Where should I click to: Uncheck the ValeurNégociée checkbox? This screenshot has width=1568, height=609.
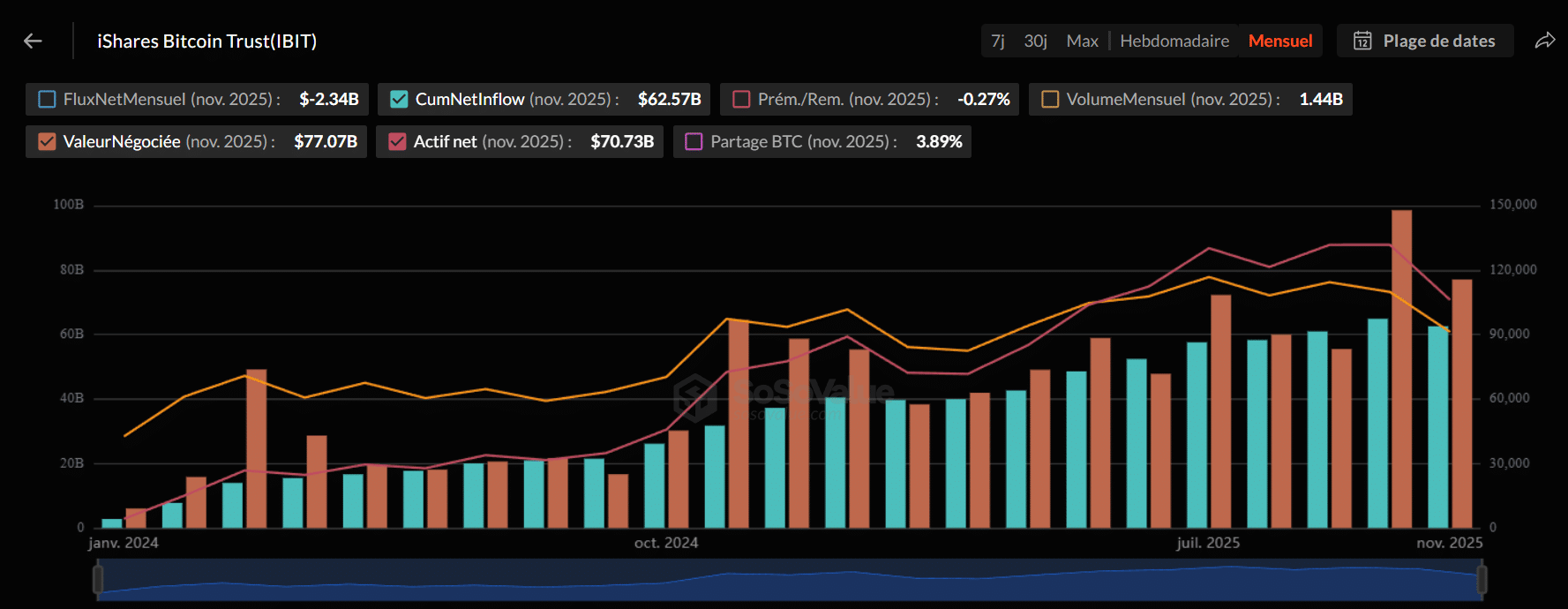point(47,142)
